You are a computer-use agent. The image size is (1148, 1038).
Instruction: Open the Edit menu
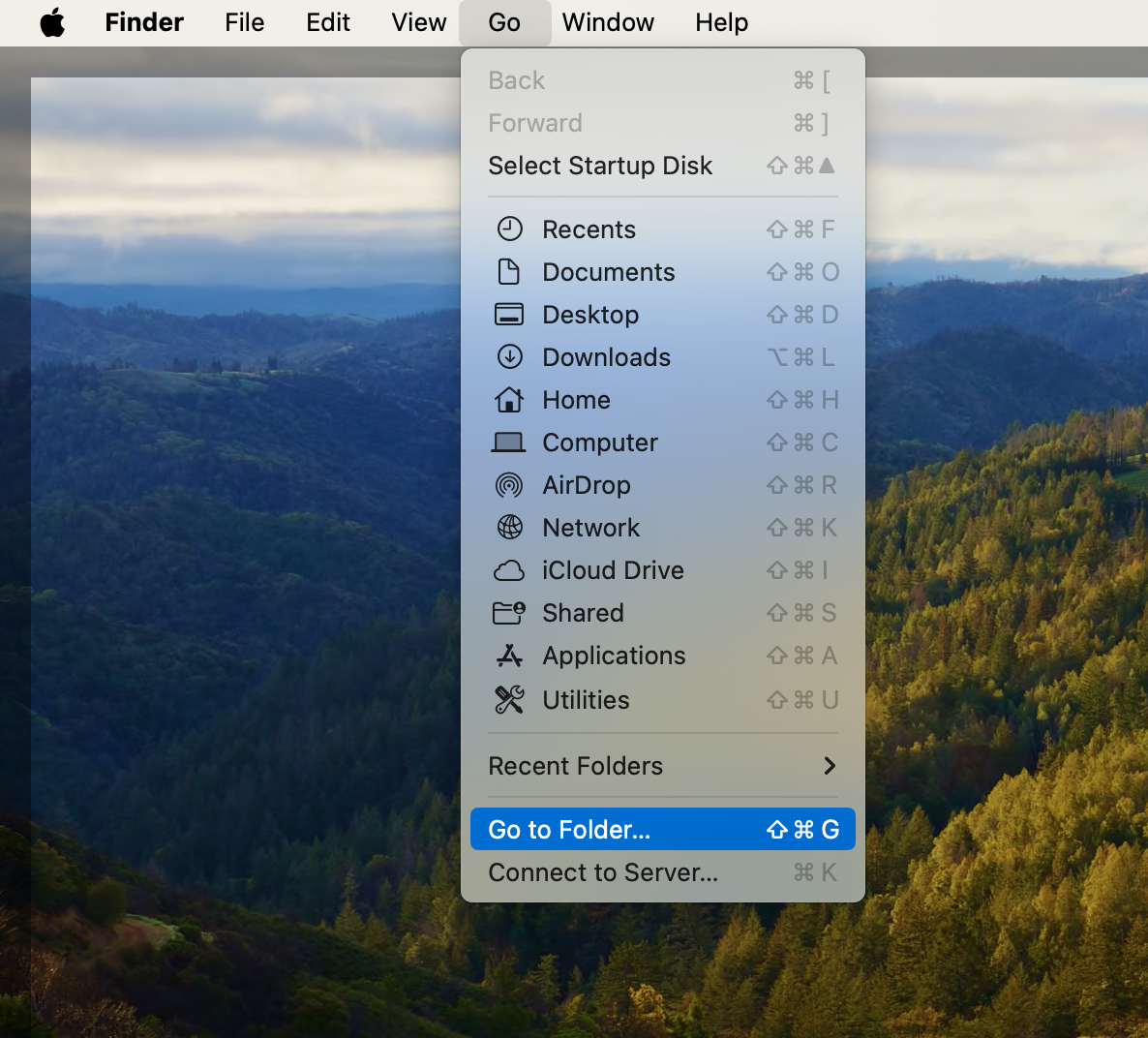tap(327, 22)
